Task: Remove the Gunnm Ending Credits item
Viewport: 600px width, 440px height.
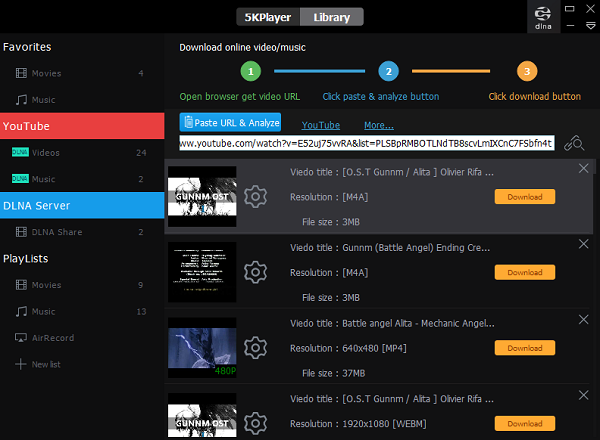Action: coord(584,244)
